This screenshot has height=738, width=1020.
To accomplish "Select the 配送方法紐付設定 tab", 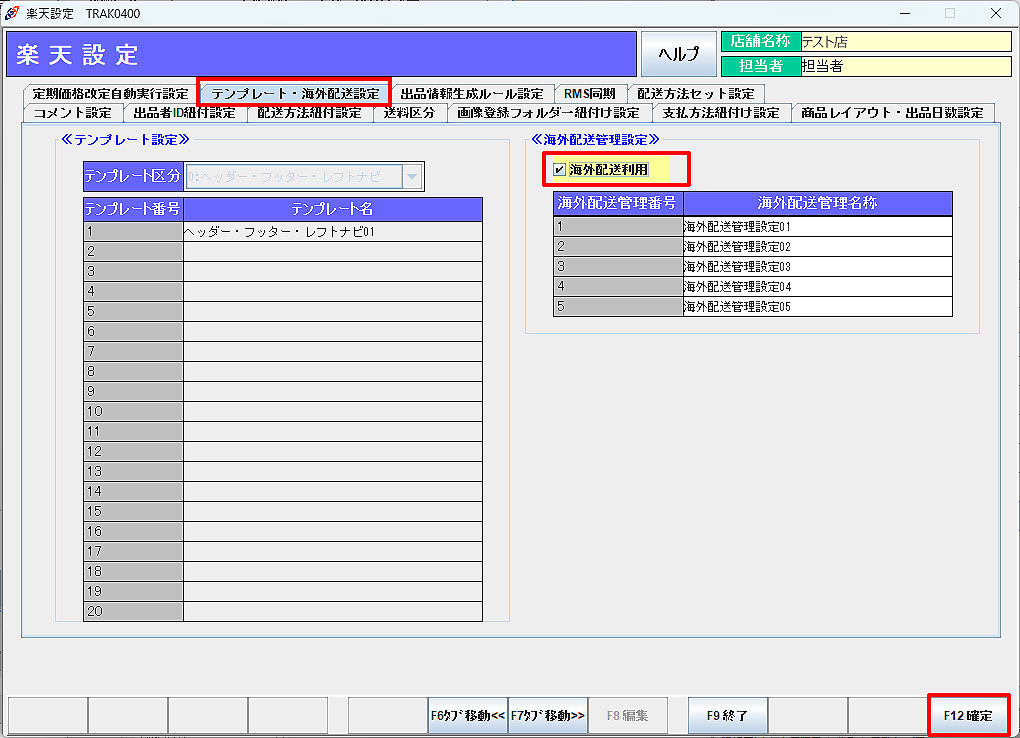I will tap(310, 113).
